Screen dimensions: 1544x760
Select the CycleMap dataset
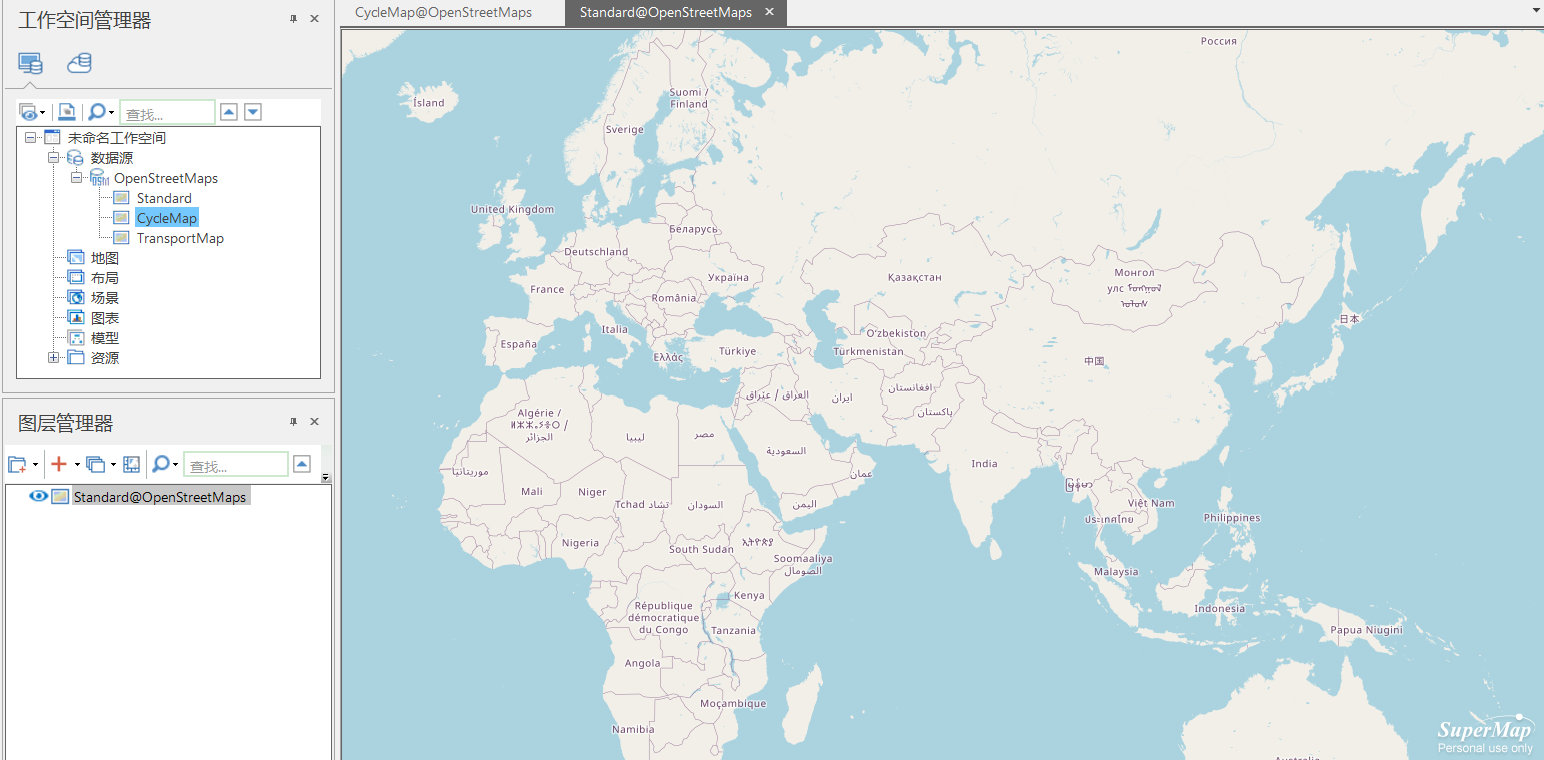(167, 218)
